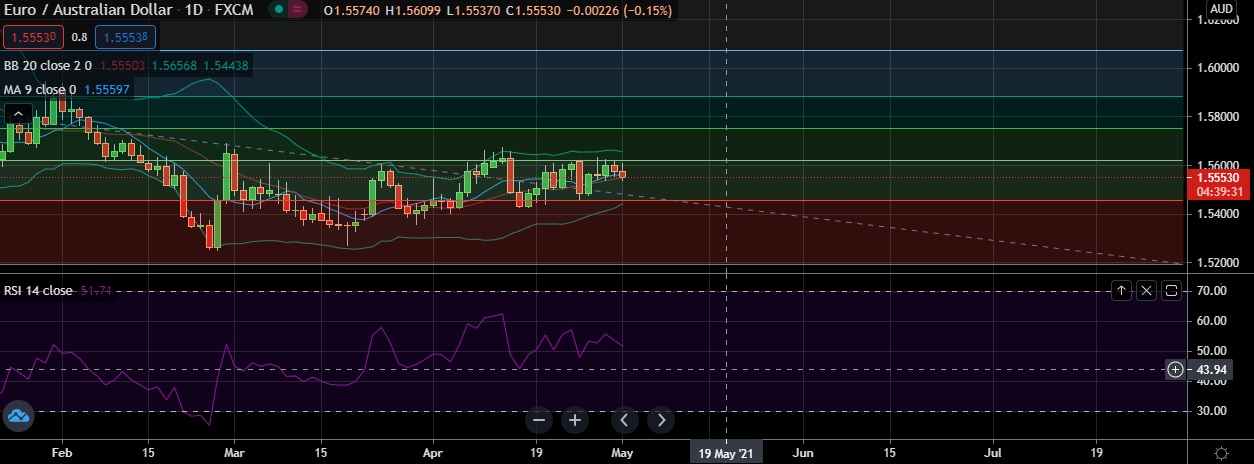Select the MA 9 close 0 indicator legend
Screen dimensions: 1254x464
pyautogui.click(x=40, y=90)
